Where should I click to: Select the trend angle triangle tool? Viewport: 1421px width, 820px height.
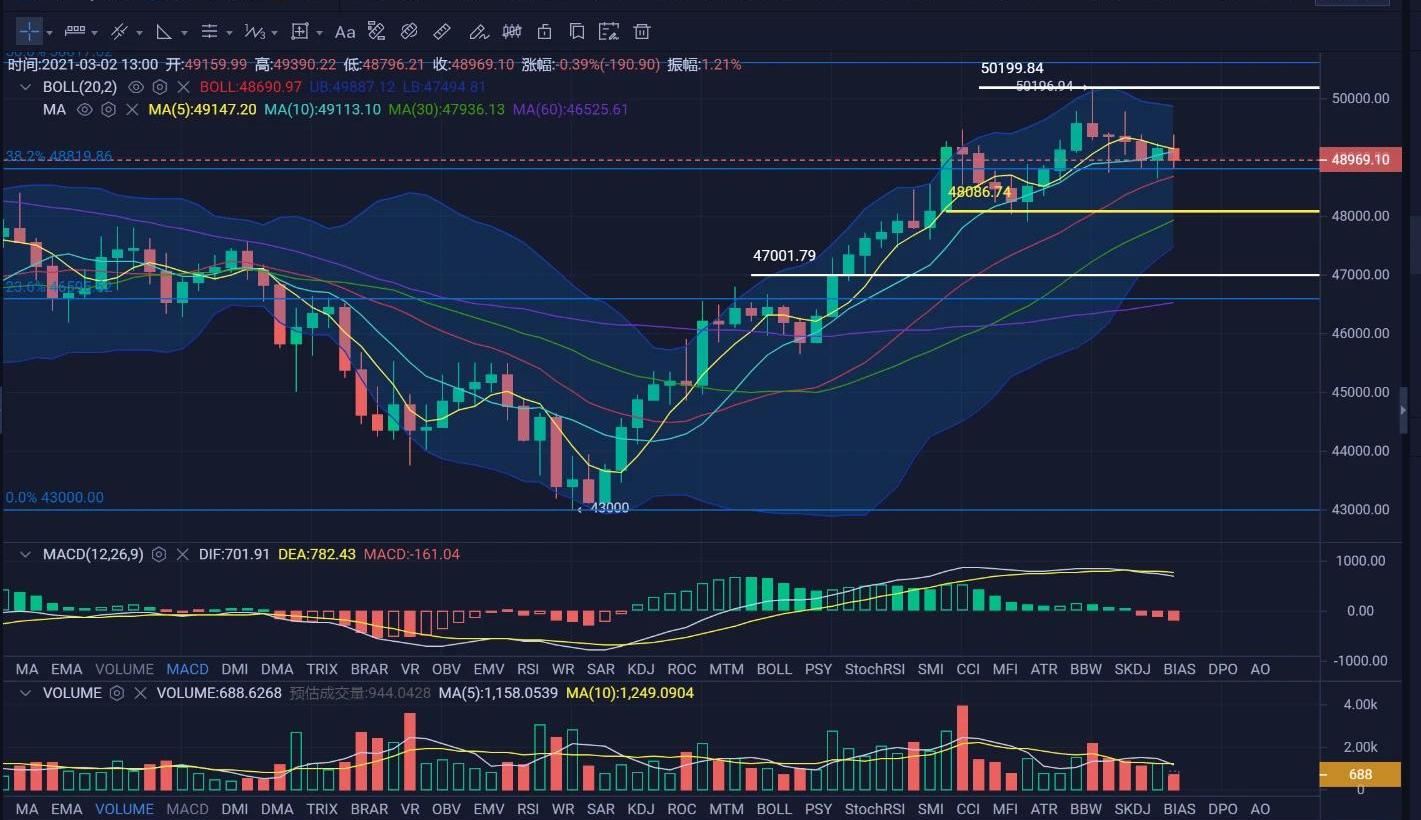164,32
